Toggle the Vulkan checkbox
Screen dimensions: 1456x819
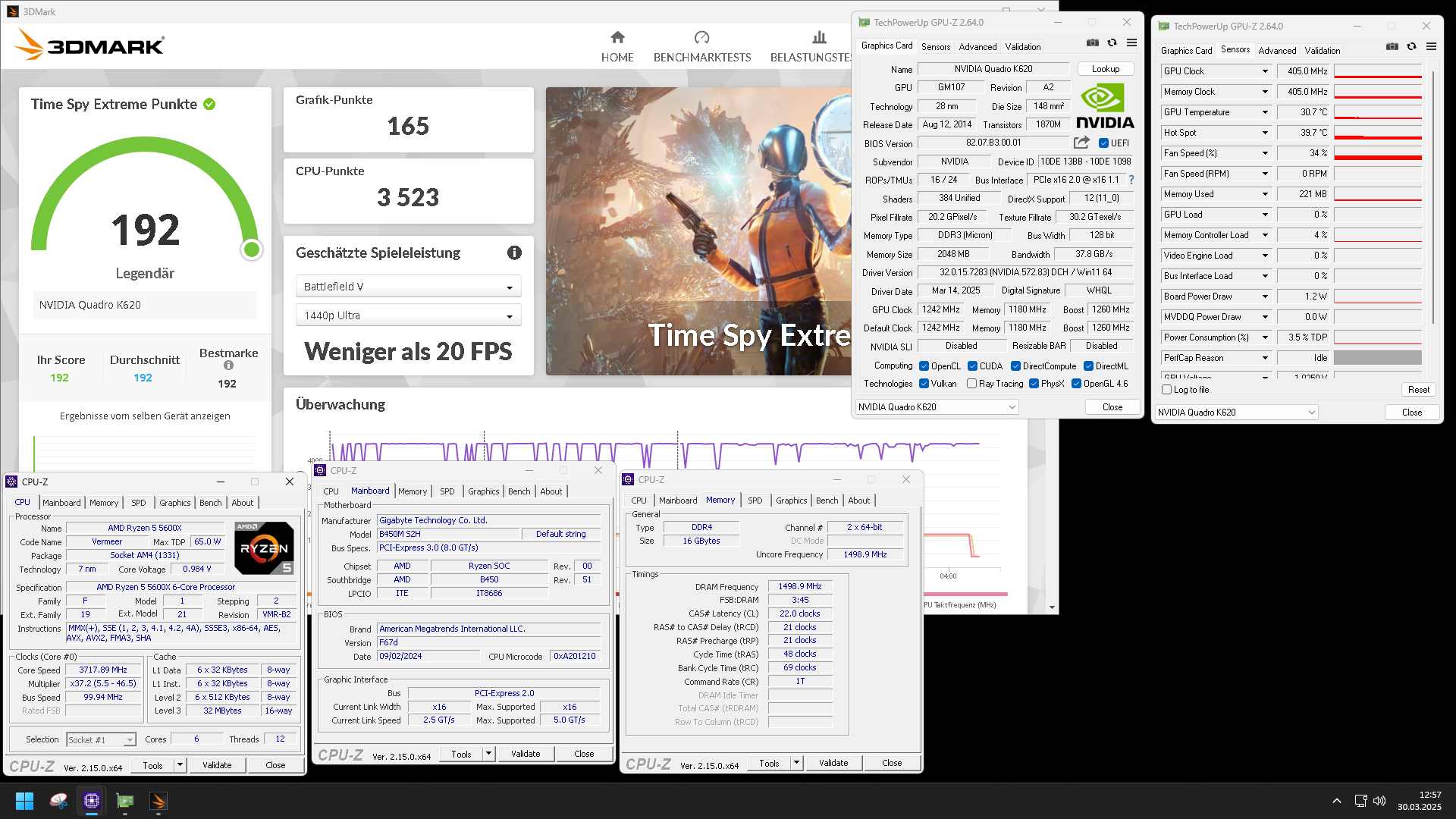coord(924,384)
